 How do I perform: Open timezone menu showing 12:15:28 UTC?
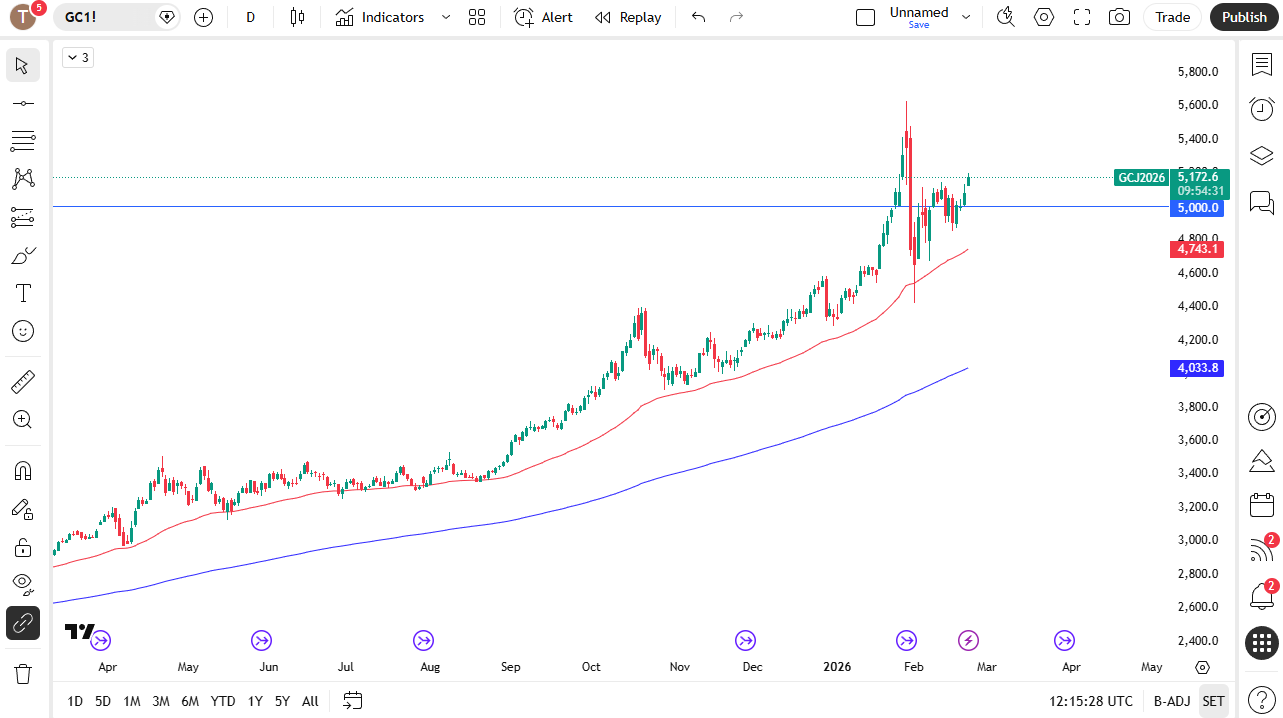1092,701
